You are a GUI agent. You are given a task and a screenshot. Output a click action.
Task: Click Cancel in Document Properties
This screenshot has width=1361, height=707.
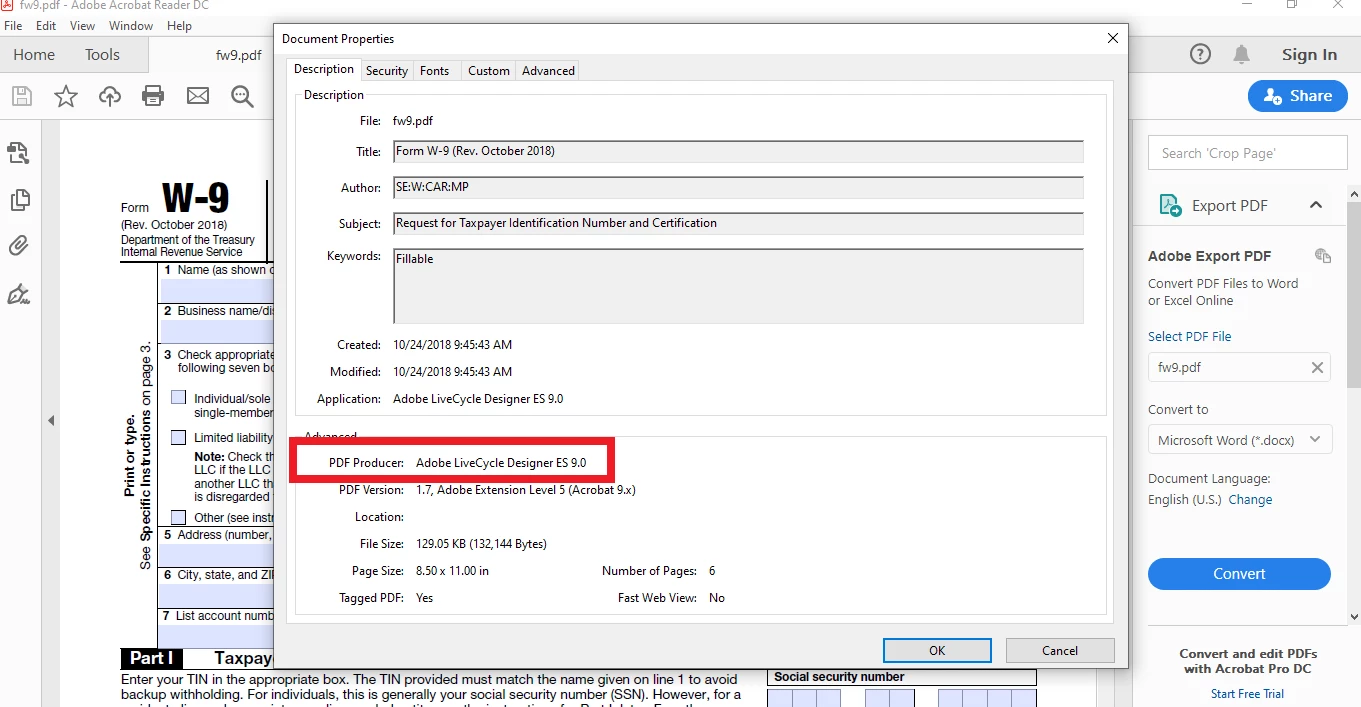tap(1060, 650)
